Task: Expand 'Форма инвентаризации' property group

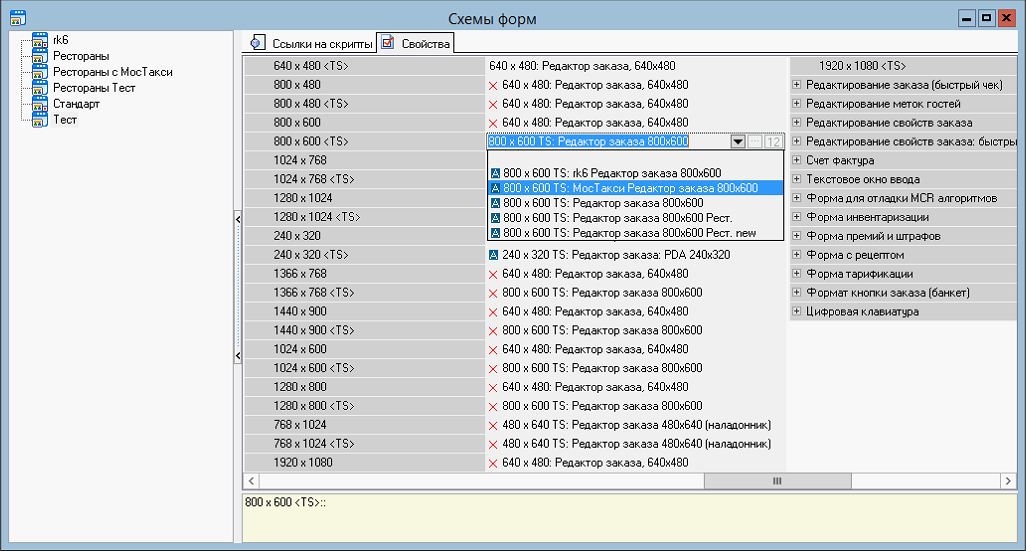Action: coord(797,218)
